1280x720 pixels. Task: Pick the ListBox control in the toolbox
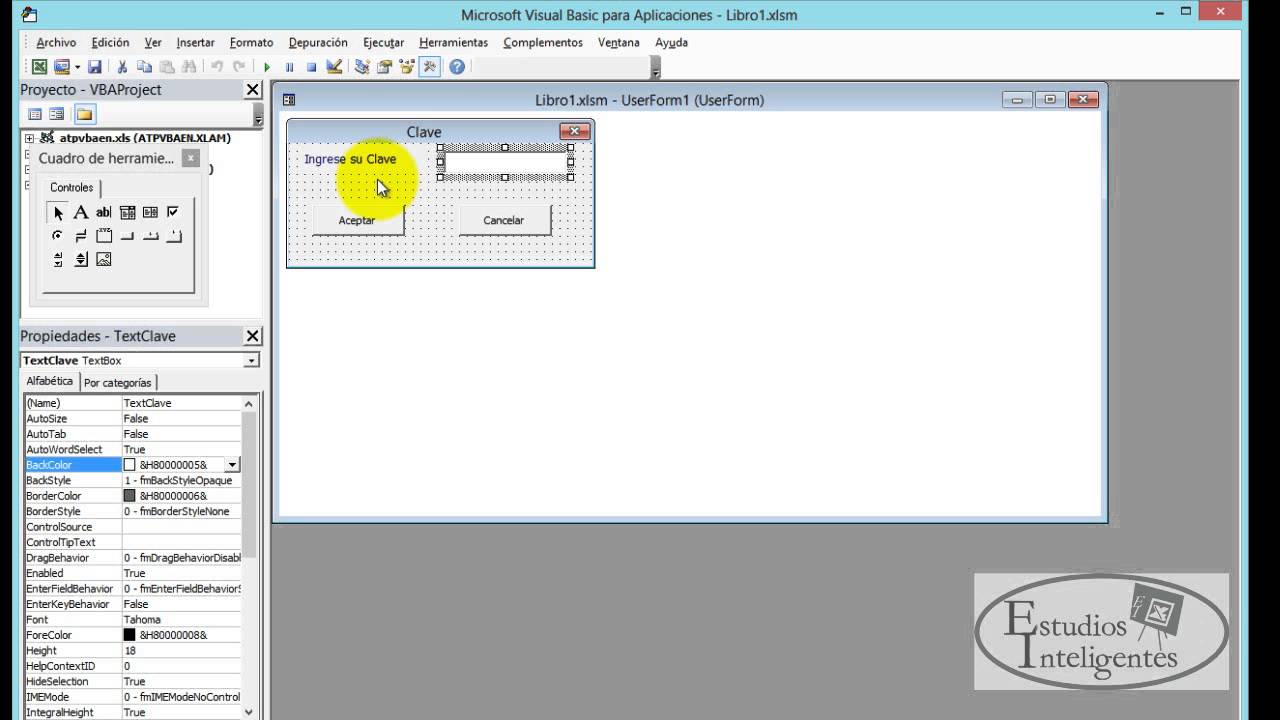[150, 212]
